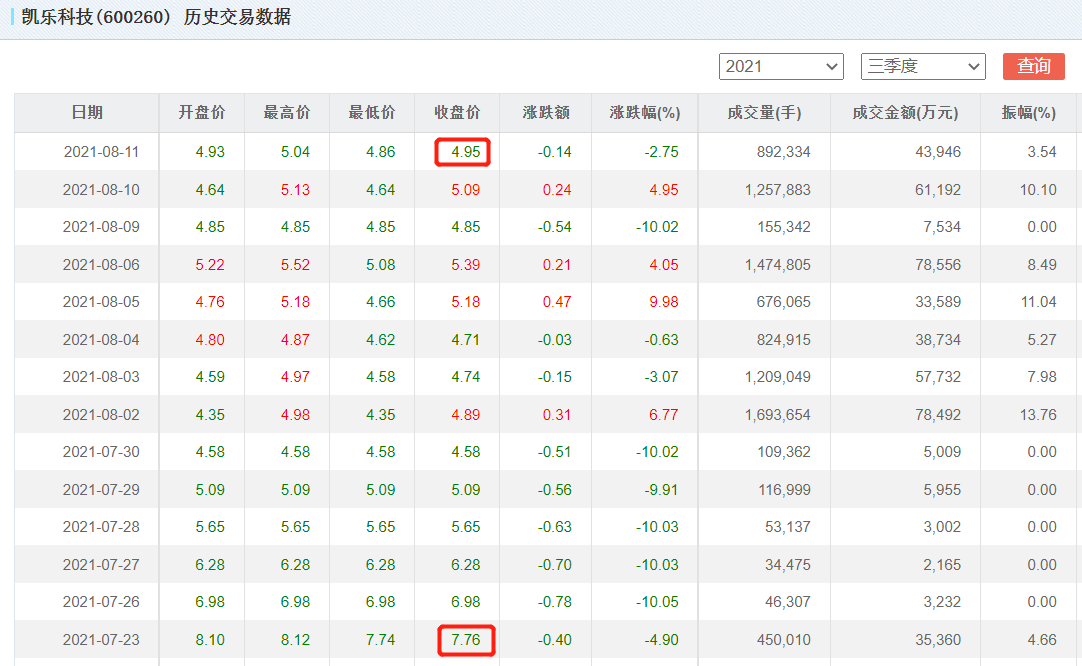This screenshot has height=666, width=1082.
Task: Click change -10.02 on 2021-08-09
Action: coord(657,227)
